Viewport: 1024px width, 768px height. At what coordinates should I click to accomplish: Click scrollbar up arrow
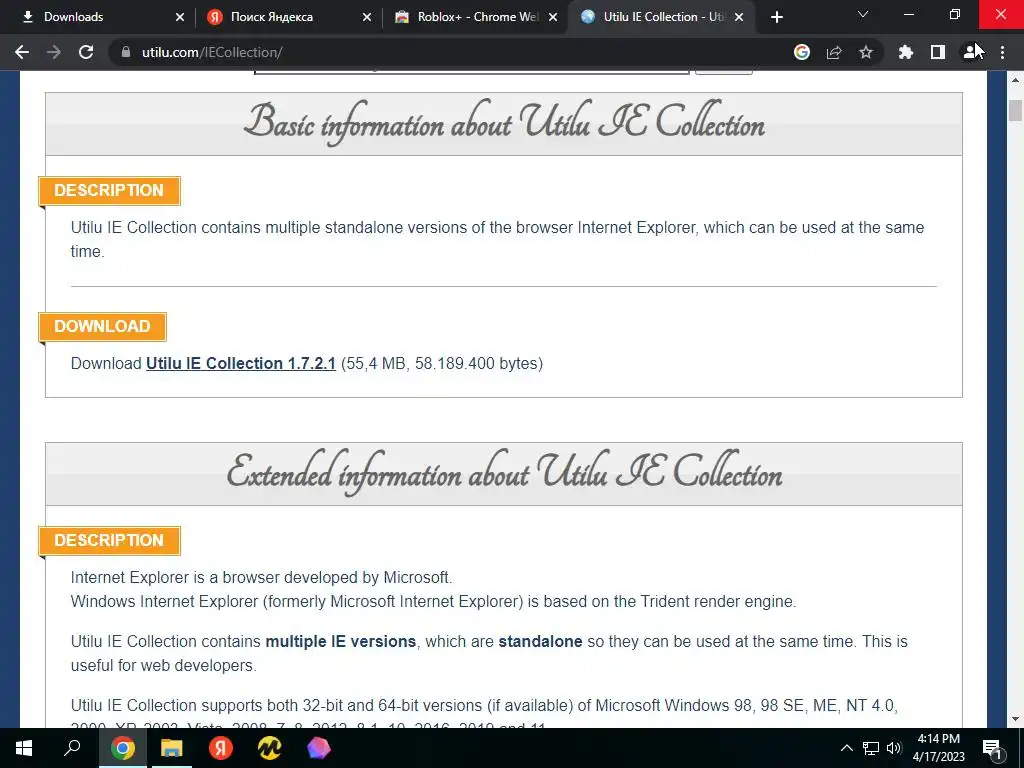pyautogui.click(x=1015, y=80)
